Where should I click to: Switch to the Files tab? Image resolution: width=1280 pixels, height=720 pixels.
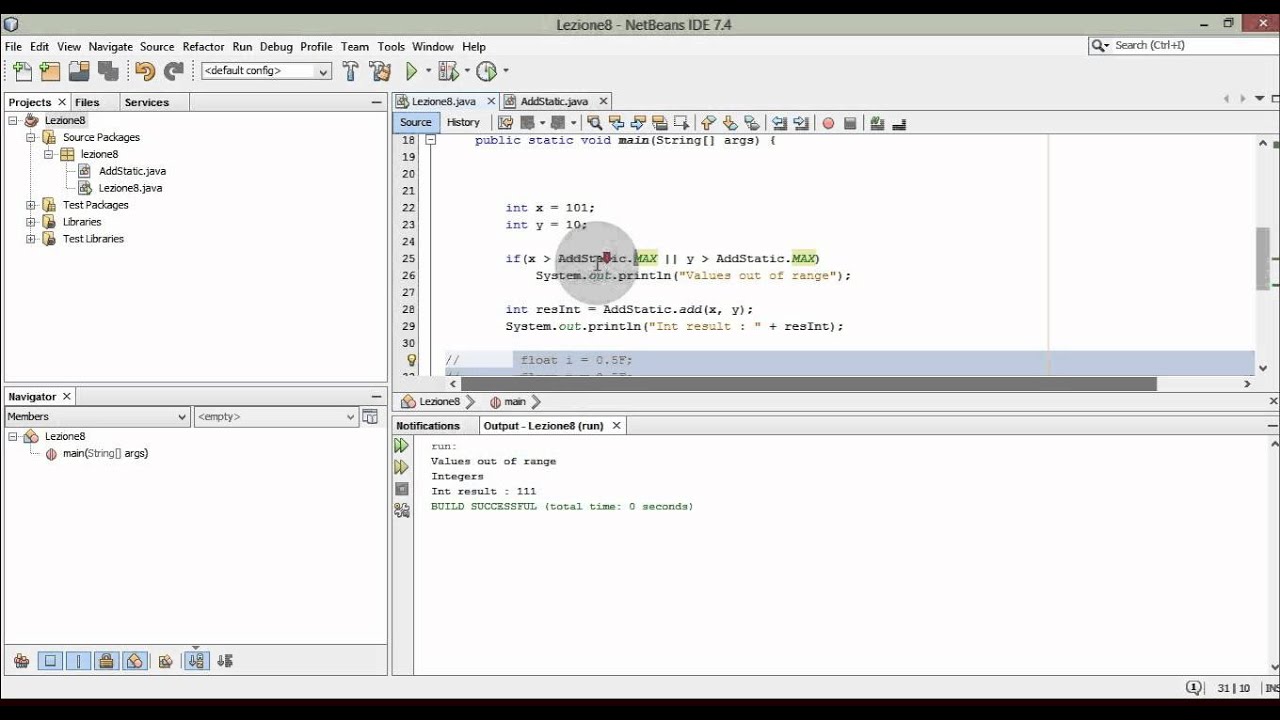(x=87, y=102)
